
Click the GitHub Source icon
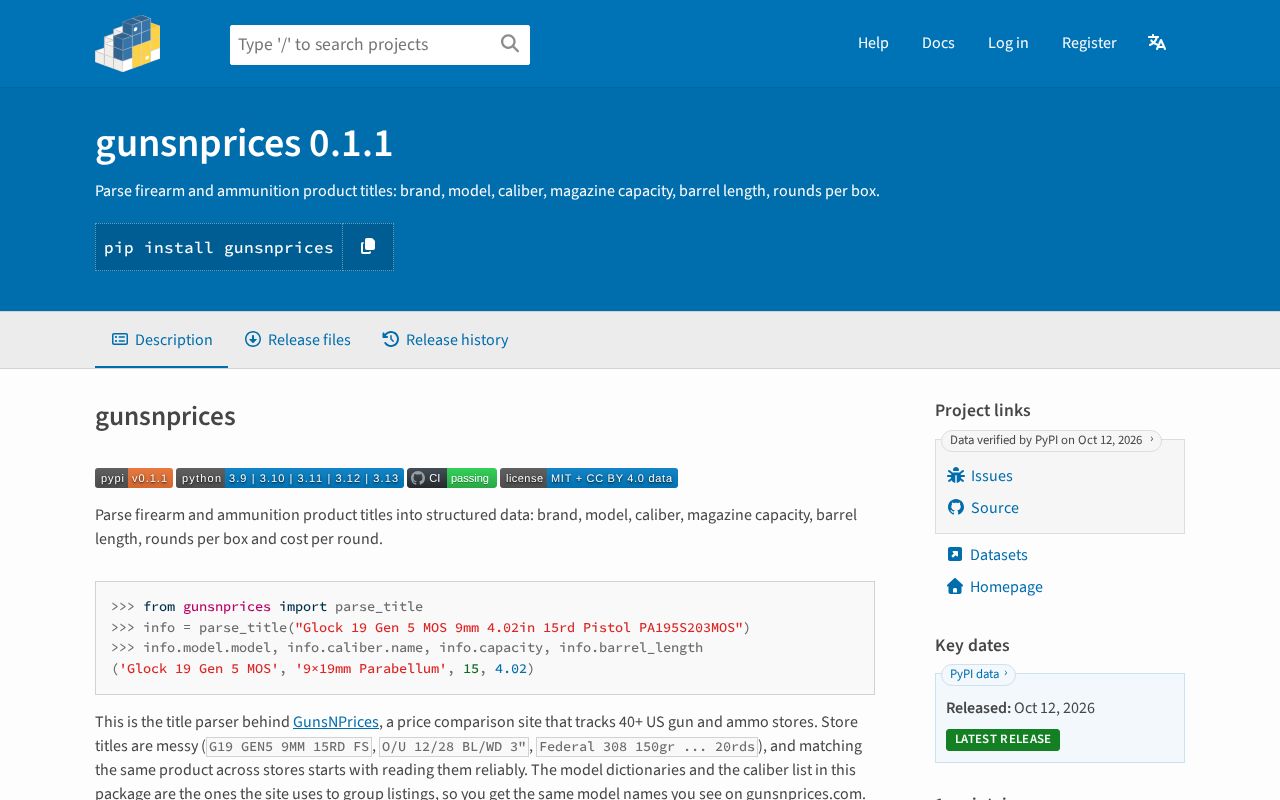coord(956,508)
